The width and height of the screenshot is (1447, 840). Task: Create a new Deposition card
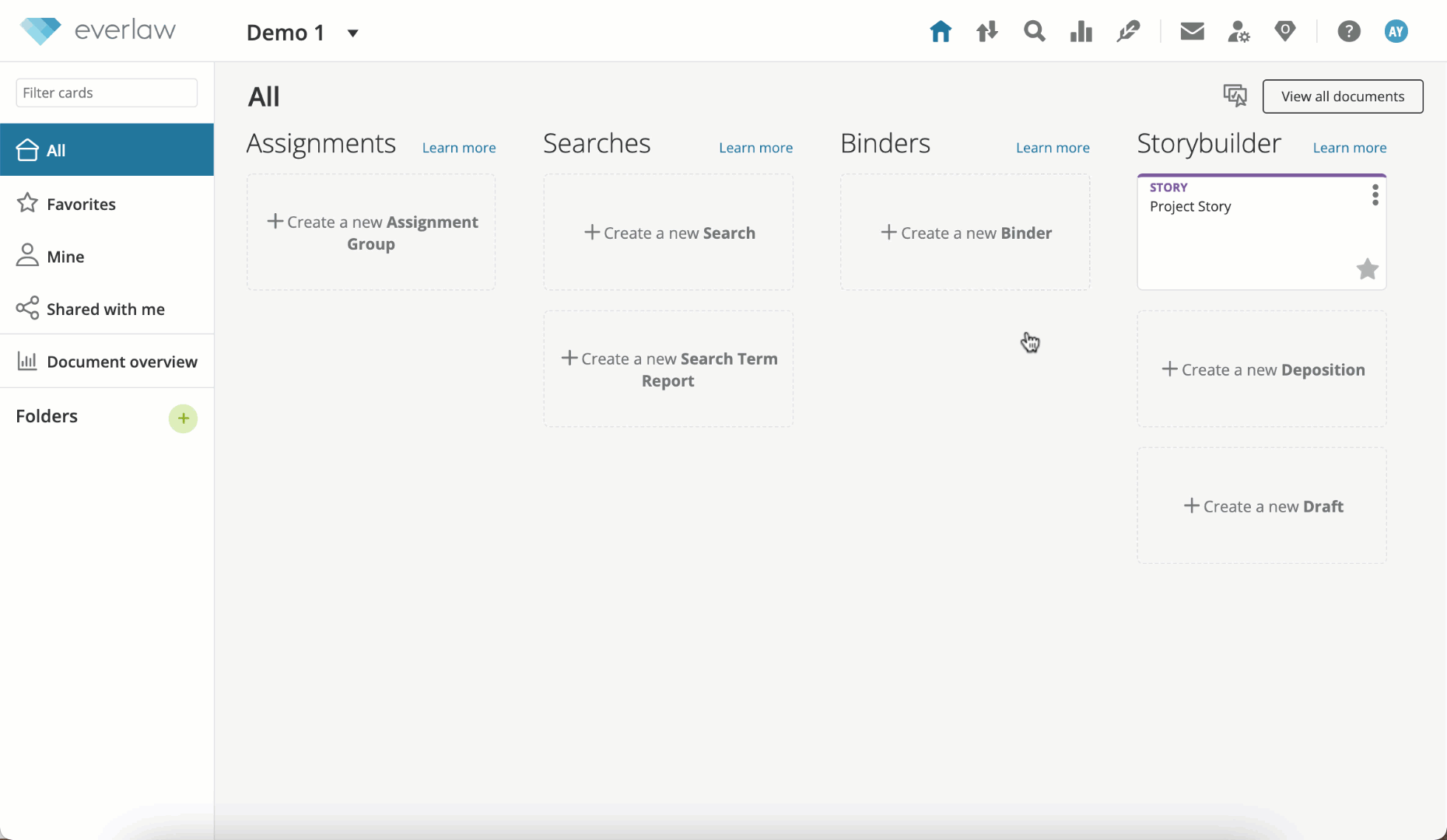(x=1262, y=369)
